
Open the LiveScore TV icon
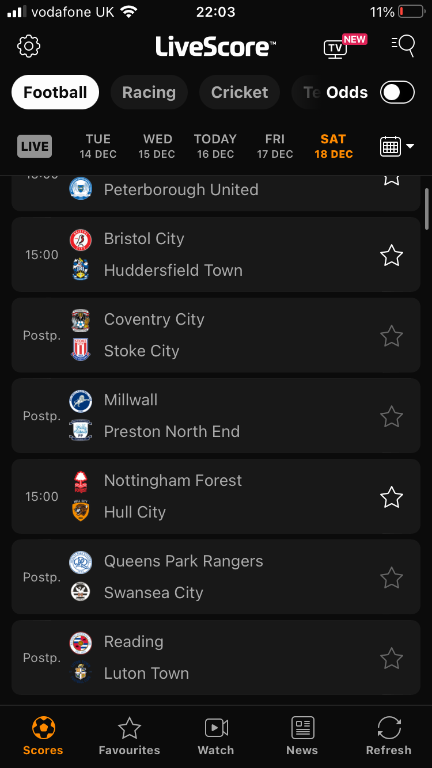pyautogui.click(x=336, y=49)
